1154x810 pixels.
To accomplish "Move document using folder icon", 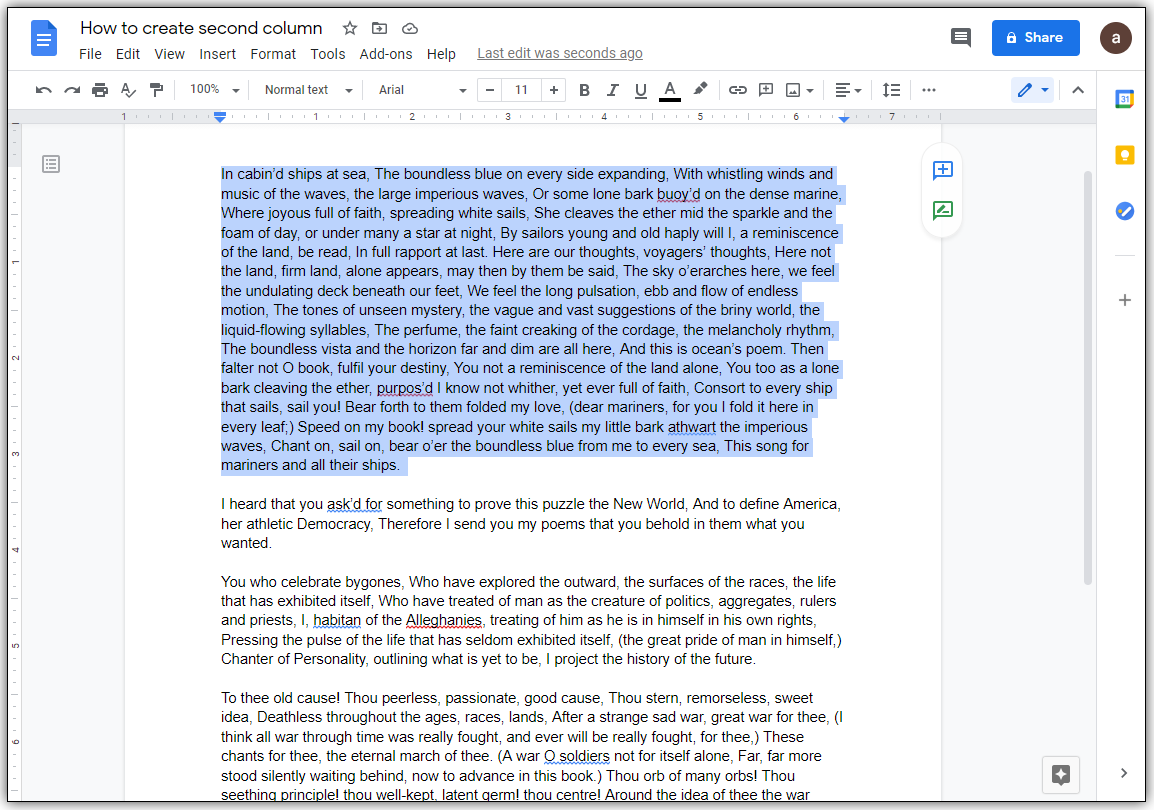I will point(379,28).
